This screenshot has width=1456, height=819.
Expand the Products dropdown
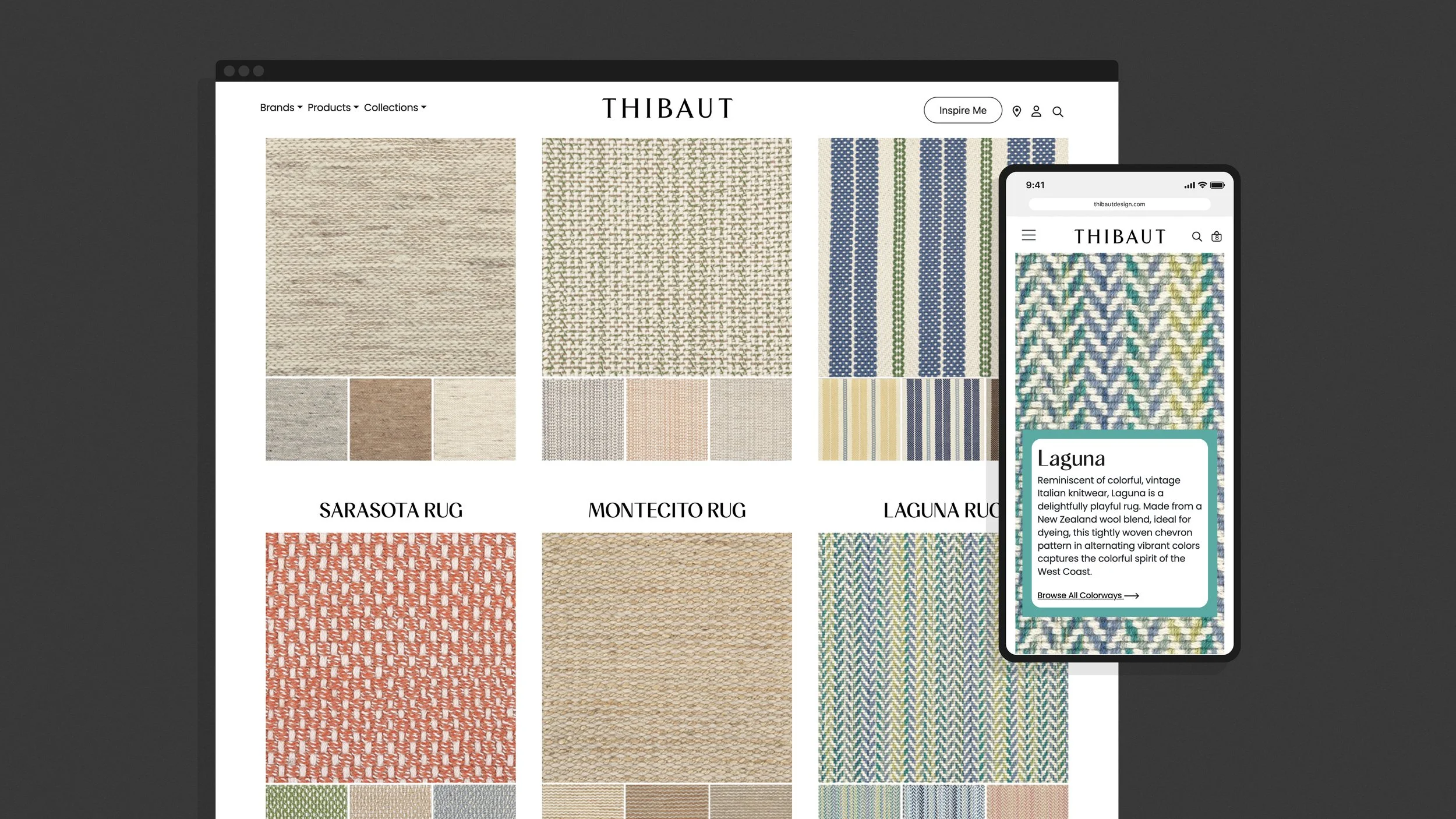click(333, 108)
